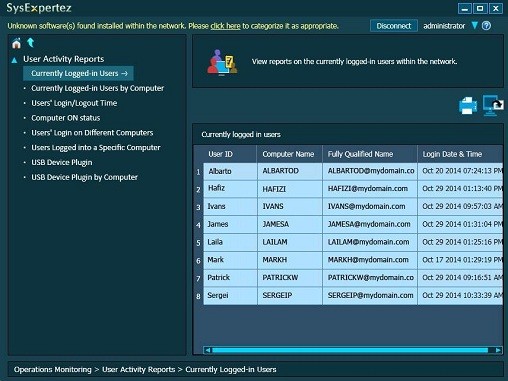Click computer name MARKH
The image size is (508, 381).
point(290,260)
